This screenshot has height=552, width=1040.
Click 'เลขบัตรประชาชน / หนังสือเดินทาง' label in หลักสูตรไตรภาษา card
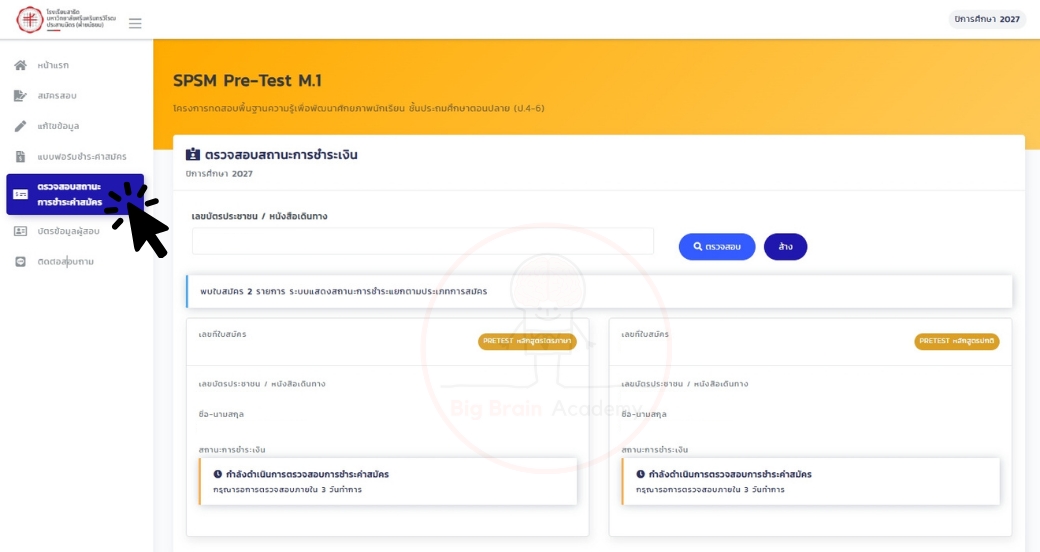[x=261, y=384]
